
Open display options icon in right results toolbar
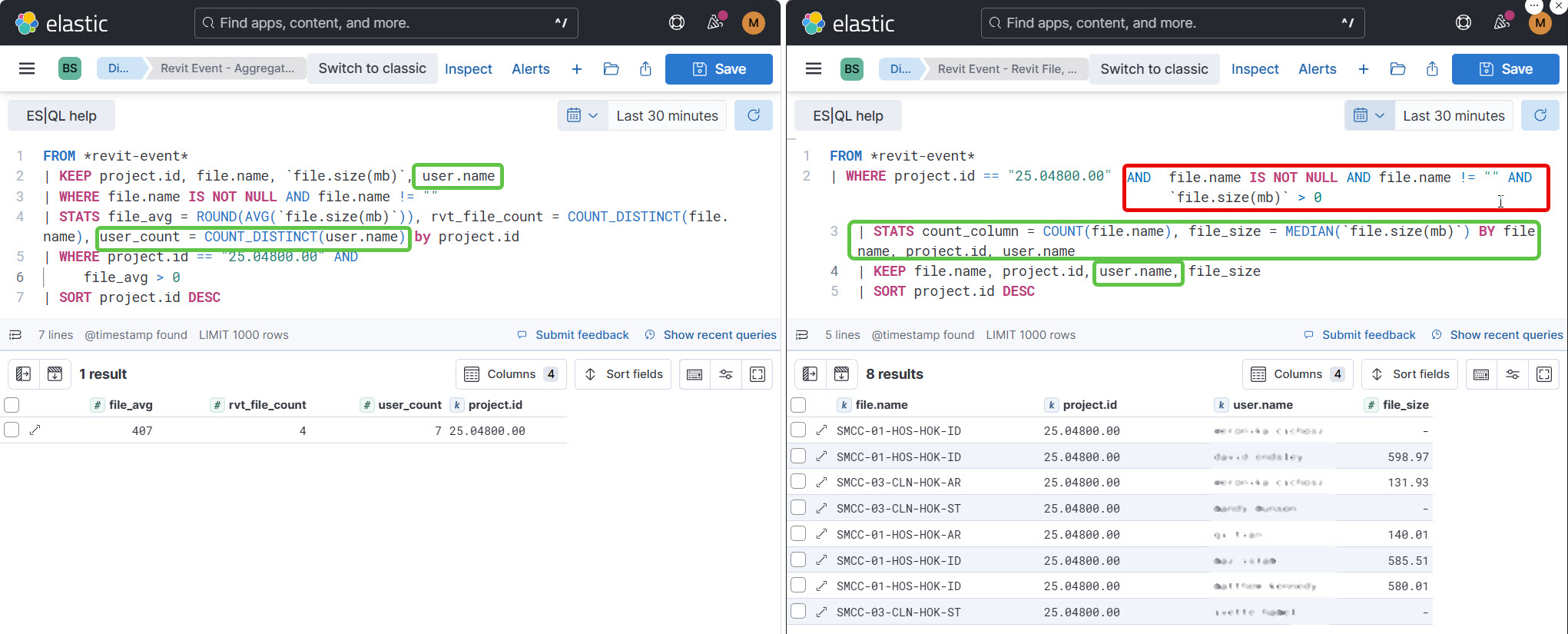pos(1513,374)
